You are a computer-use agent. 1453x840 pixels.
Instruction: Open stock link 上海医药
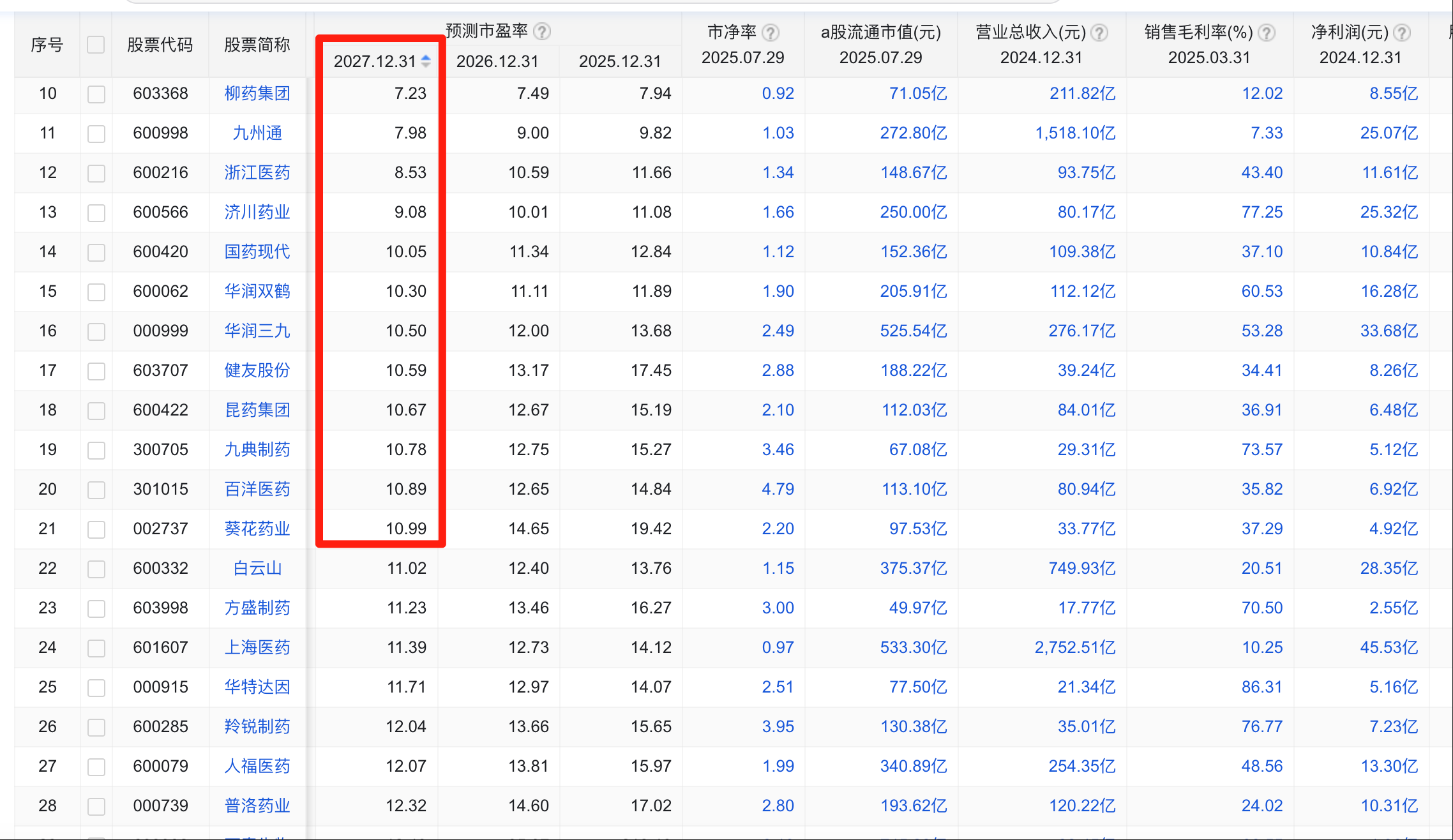(257, 647)
